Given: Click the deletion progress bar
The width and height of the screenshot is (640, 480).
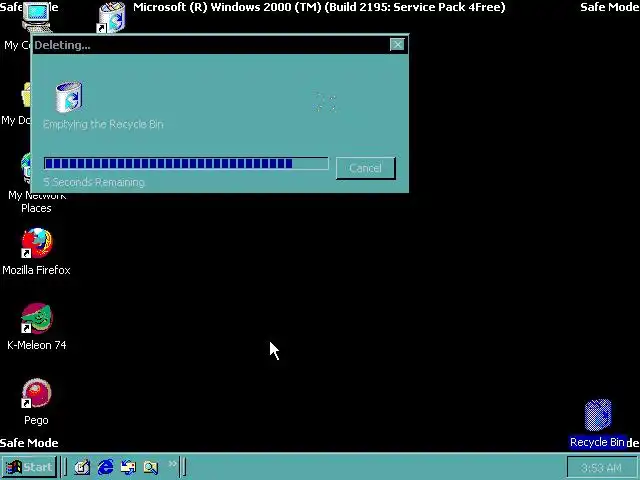Looking at the screenshot, I should pos(186,163).
